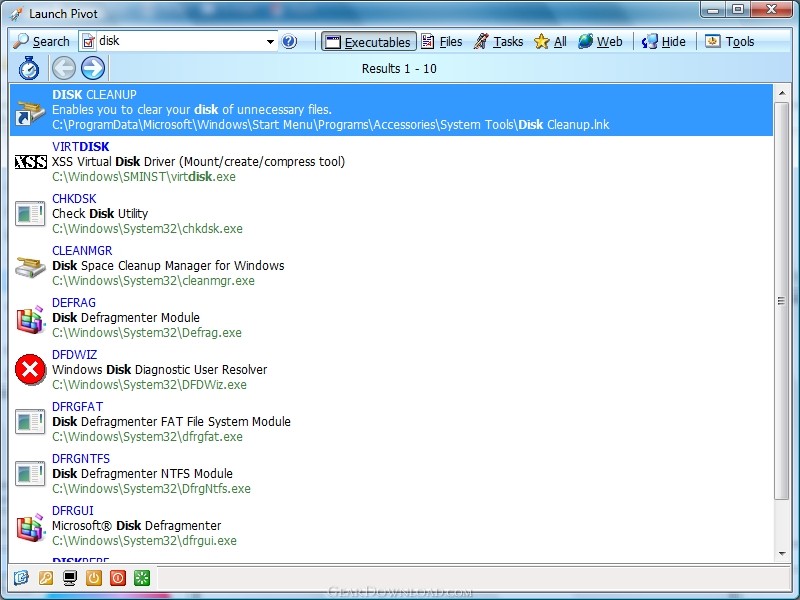Click the Search magnifier button
Viewport: 800px width, 600px height.
click(42, 41)
